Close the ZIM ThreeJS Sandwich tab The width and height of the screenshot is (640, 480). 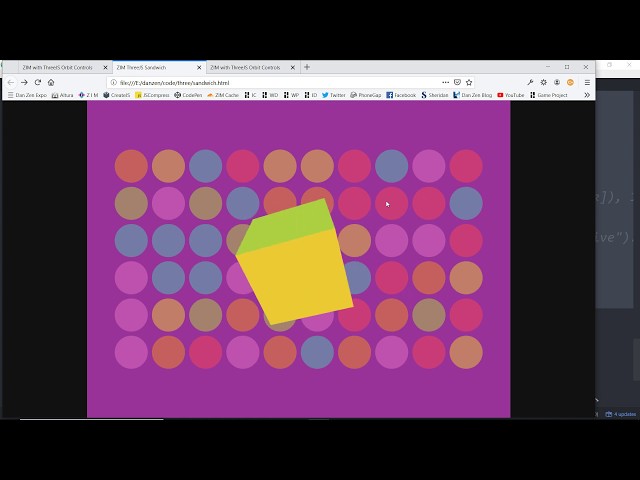[199, 67]
